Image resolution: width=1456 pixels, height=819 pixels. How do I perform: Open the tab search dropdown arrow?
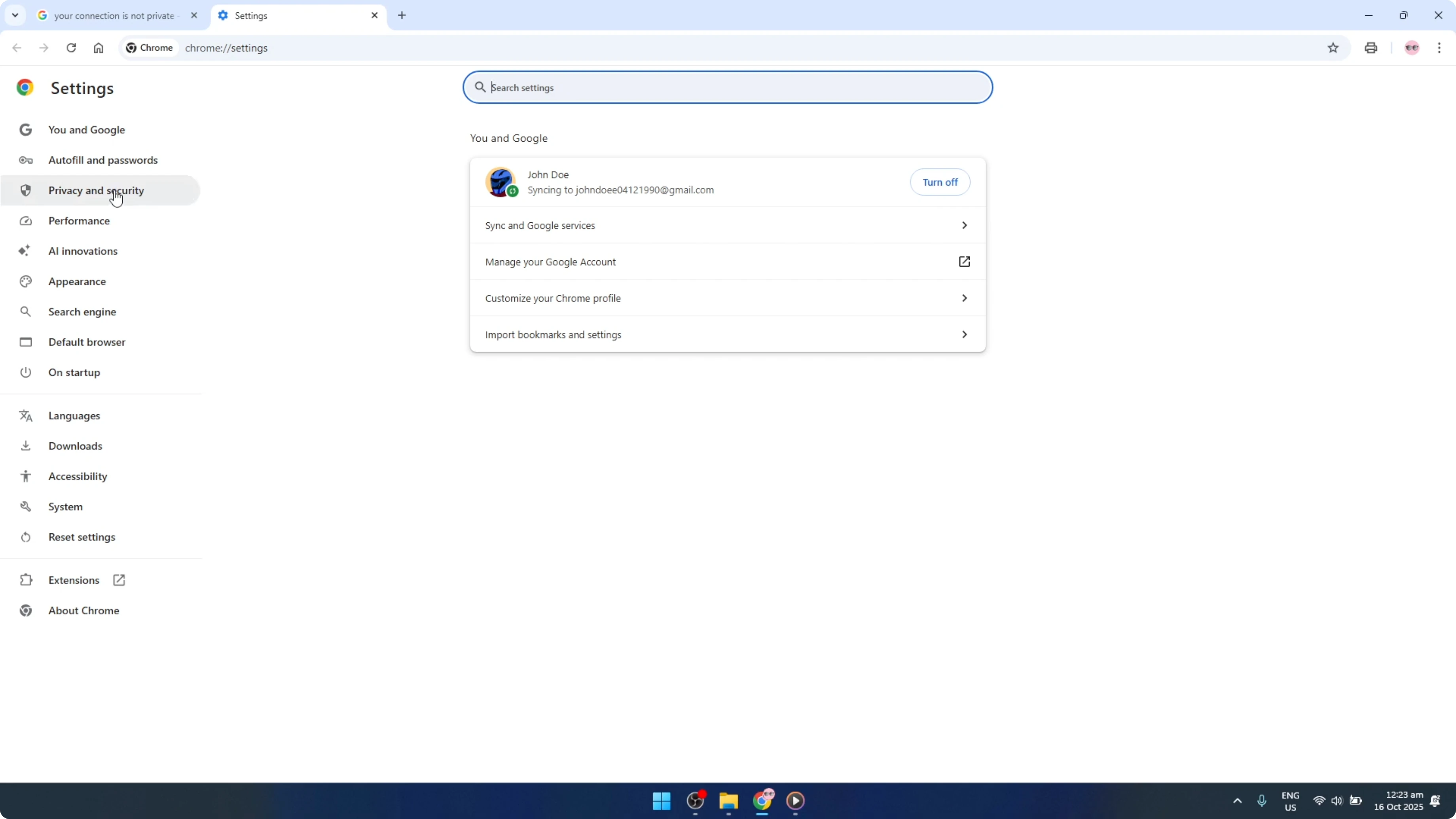[x=15, y=15]
